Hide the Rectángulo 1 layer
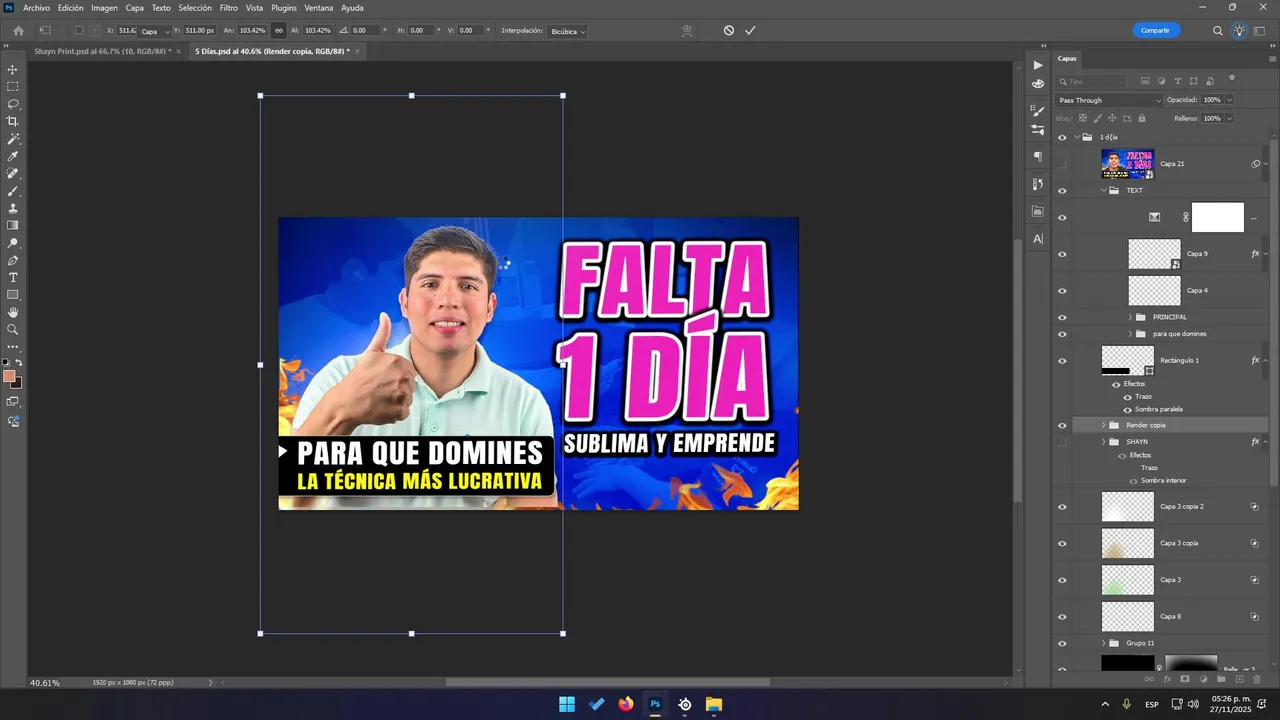The height and width of the screenshot is (720, 1280). point(1062,361)
